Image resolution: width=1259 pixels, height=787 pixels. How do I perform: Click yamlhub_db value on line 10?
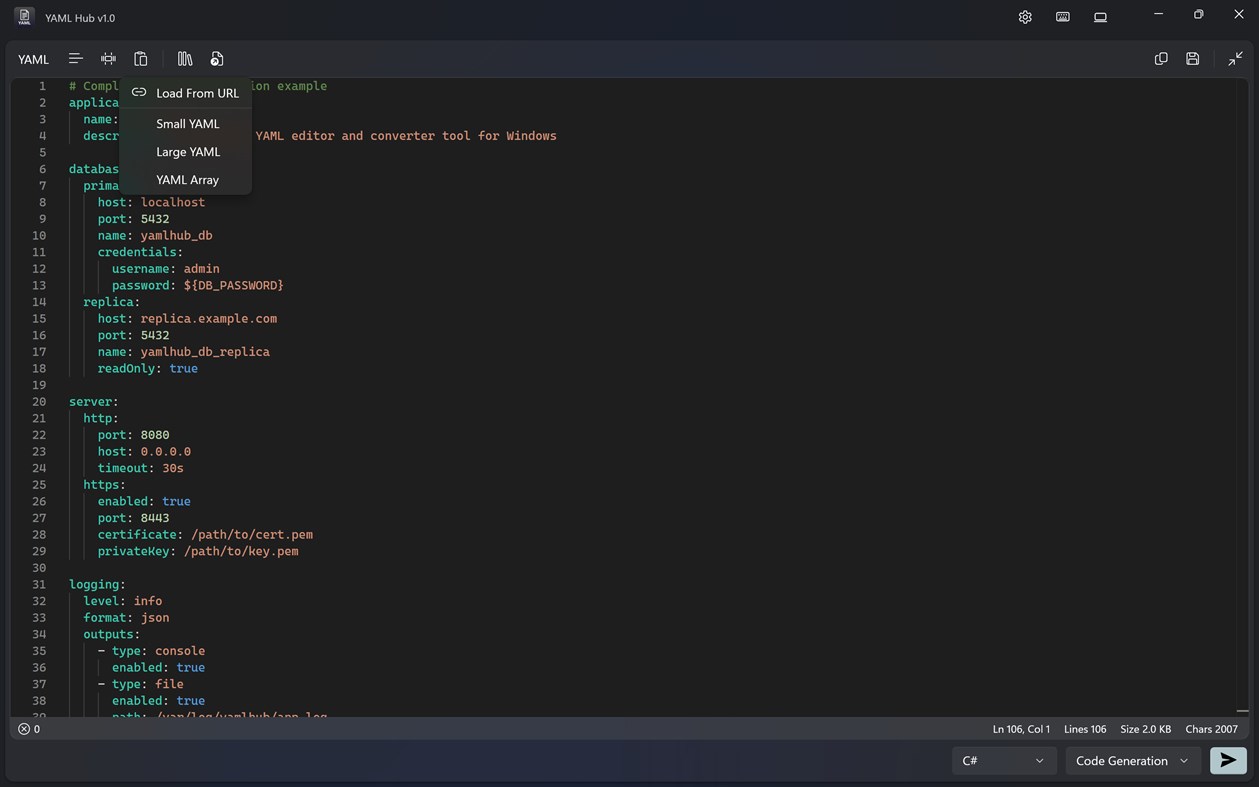176,236
